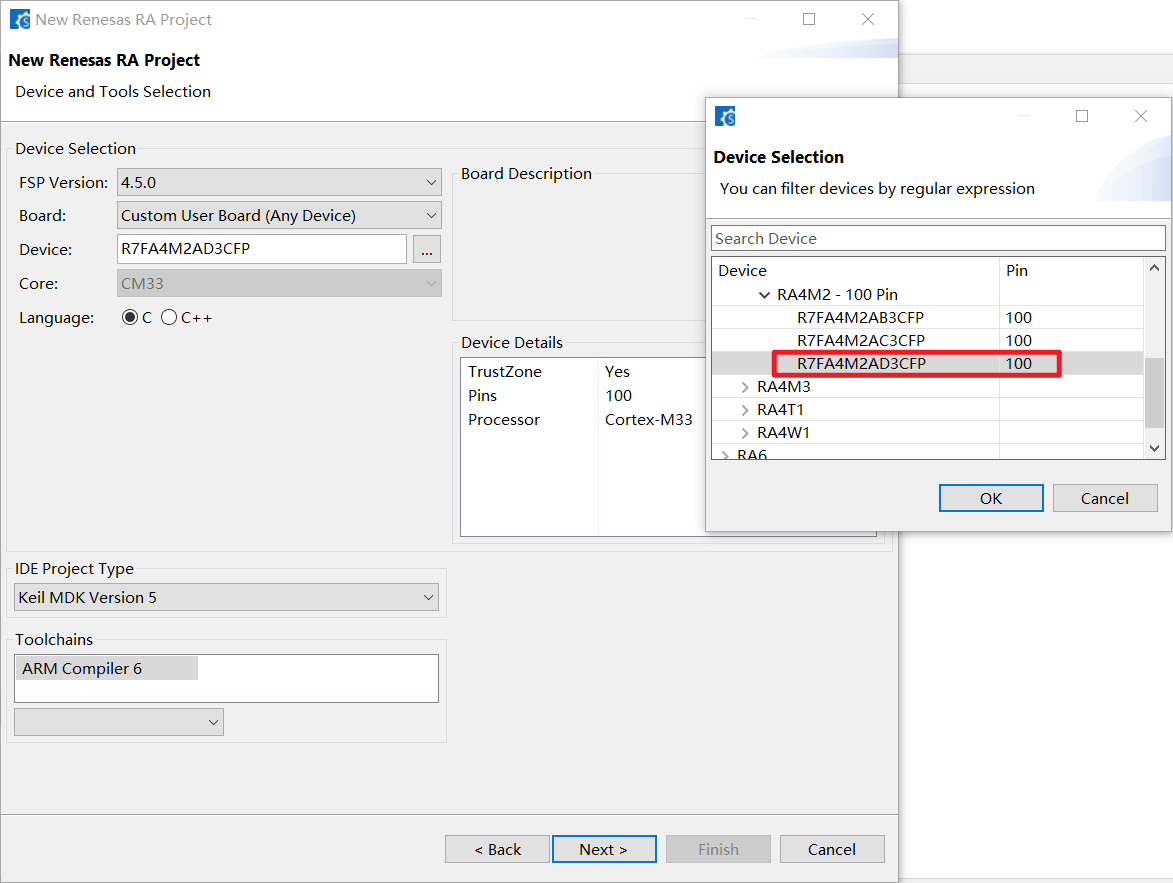Expand the RA4M3 tree node
The height and width of the screenshot is (883, 1173).
tap(744, 387)
